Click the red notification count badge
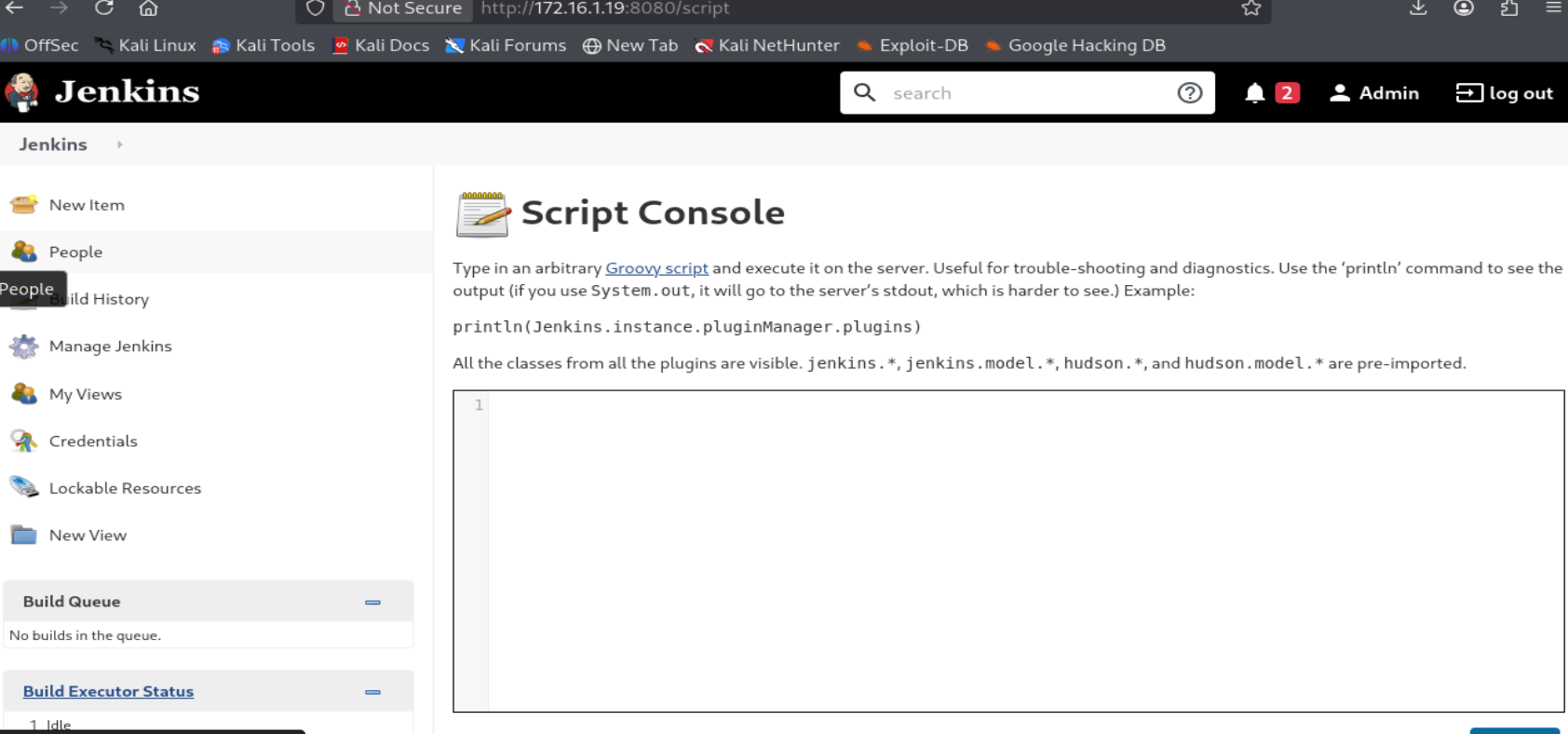Screen dimensions: 1568x734 [x=1287, y=93]
